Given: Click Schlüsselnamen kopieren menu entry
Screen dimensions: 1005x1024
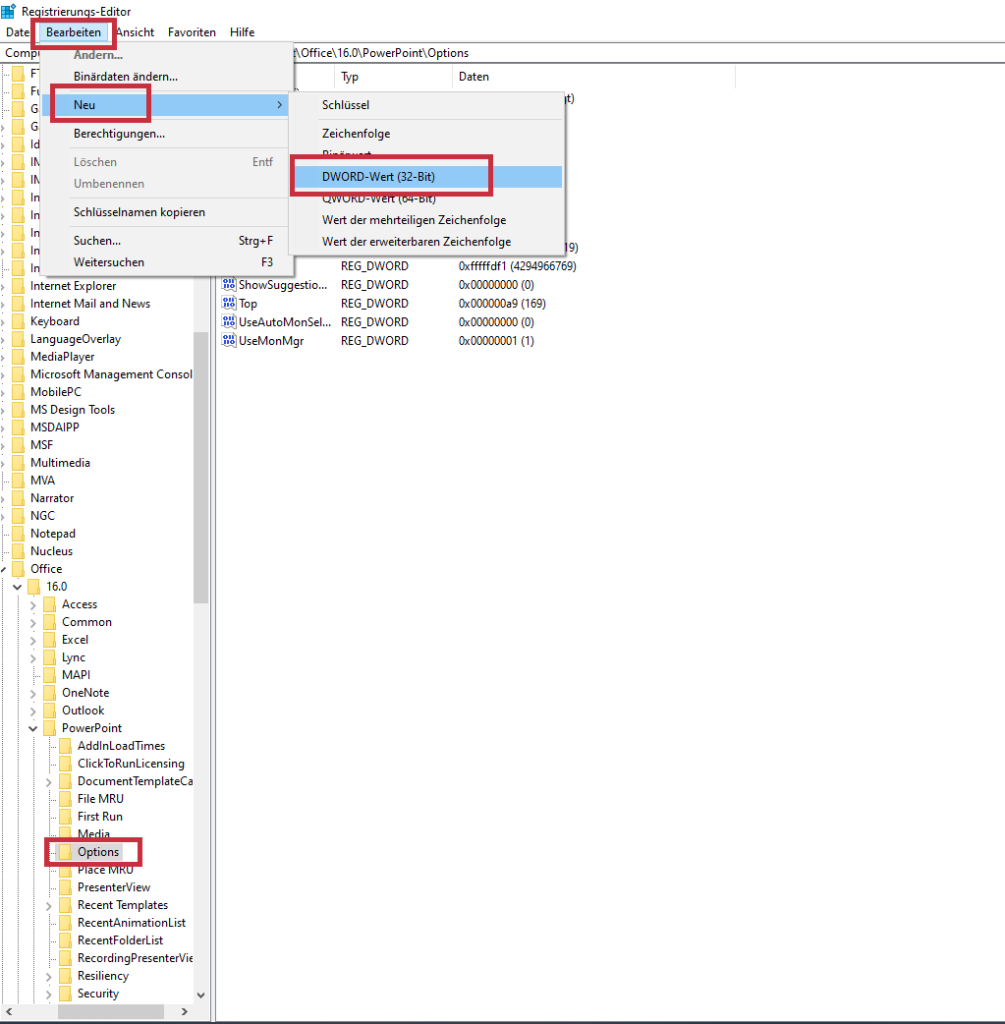Looking at the screenshot, I should click(x=139, y=212).
